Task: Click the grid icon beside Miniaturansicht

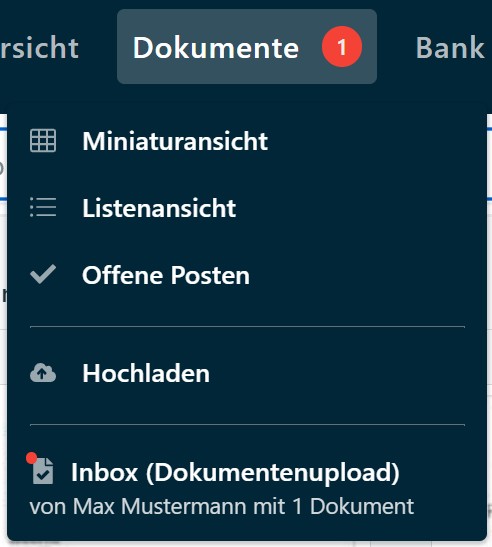Action: pos(43,141)
